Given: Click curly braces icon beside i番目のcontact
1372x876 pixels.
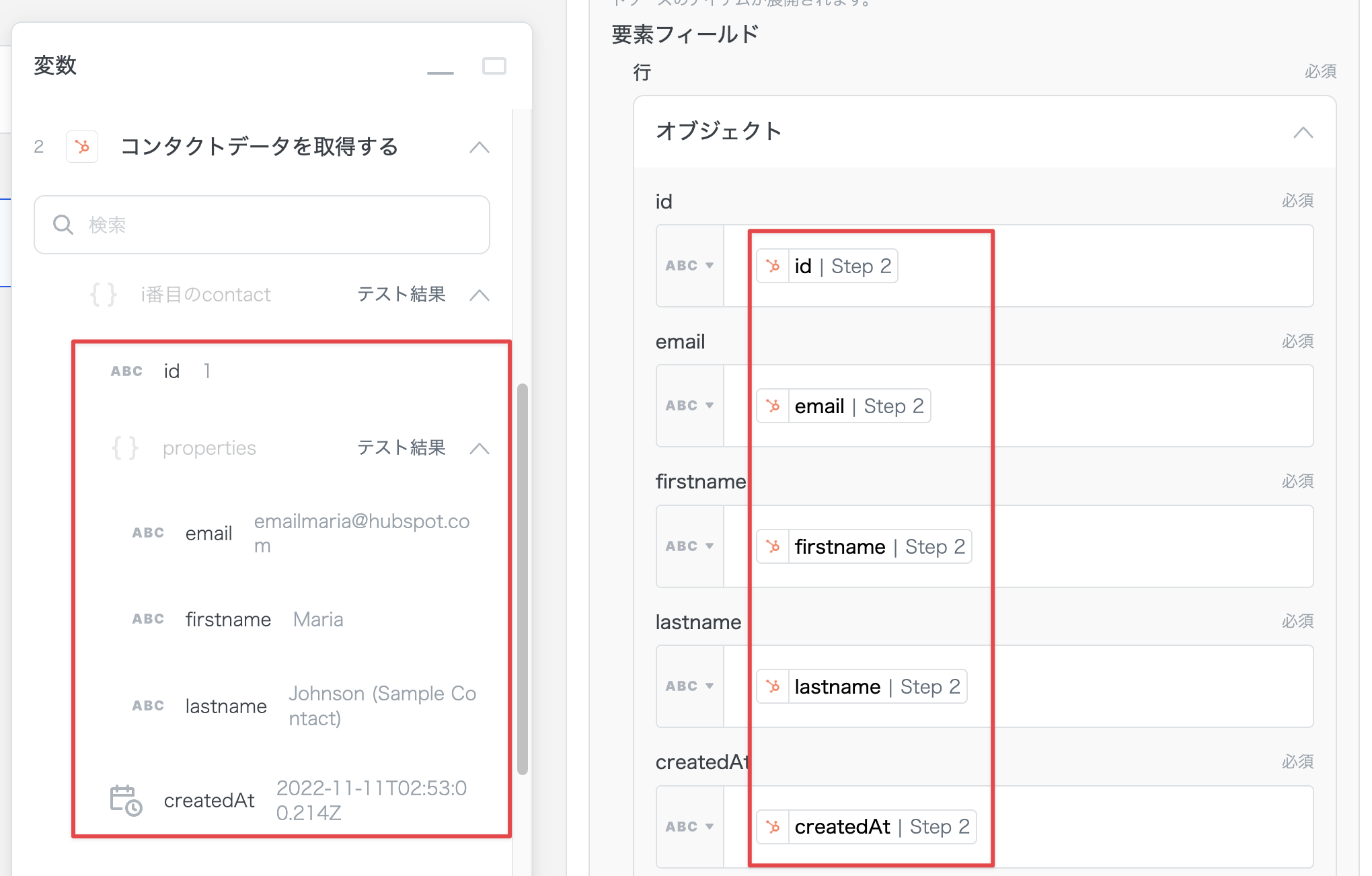Looking at the screenshot, I should click(x=104, y=295).
